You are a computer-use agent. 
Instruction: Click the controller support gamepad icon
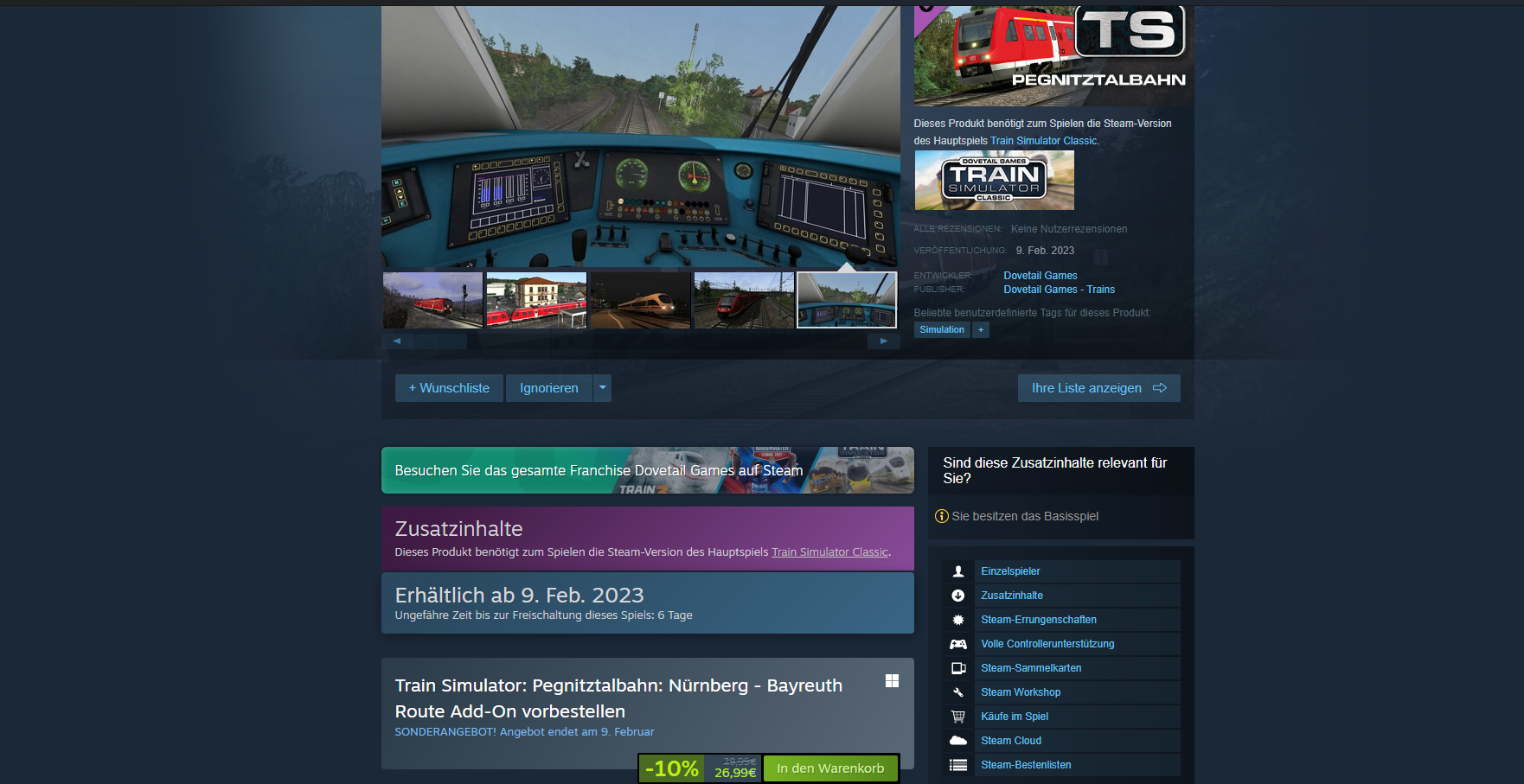[x=957, y=644]
